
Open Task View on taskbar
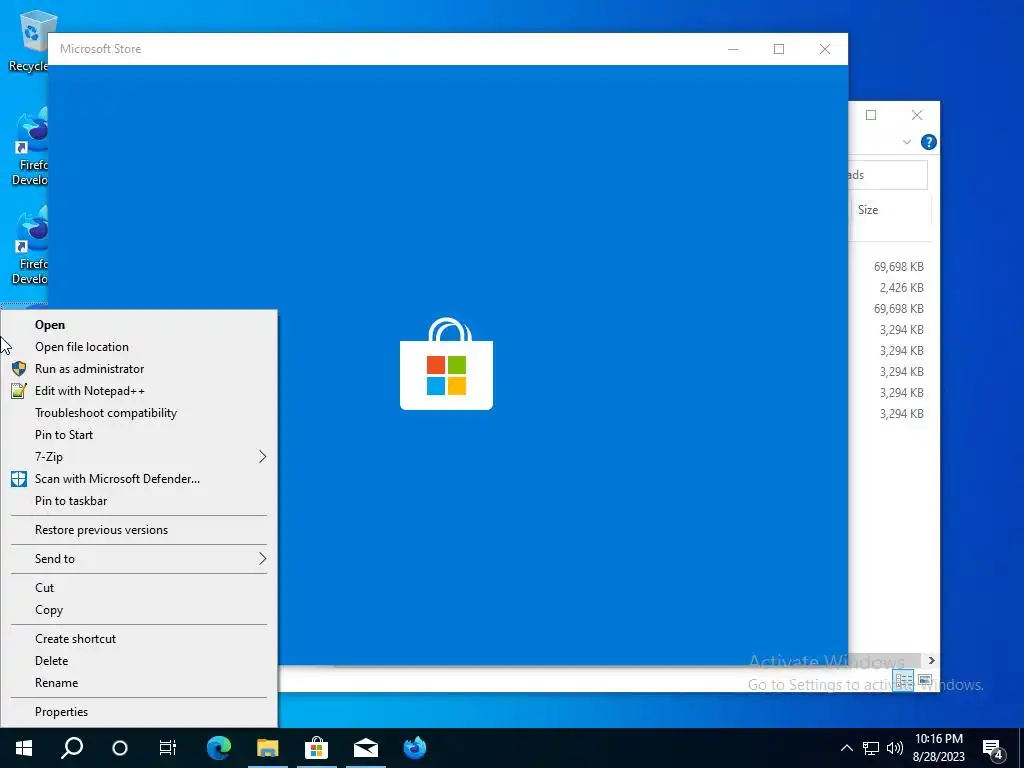[168, 748]
